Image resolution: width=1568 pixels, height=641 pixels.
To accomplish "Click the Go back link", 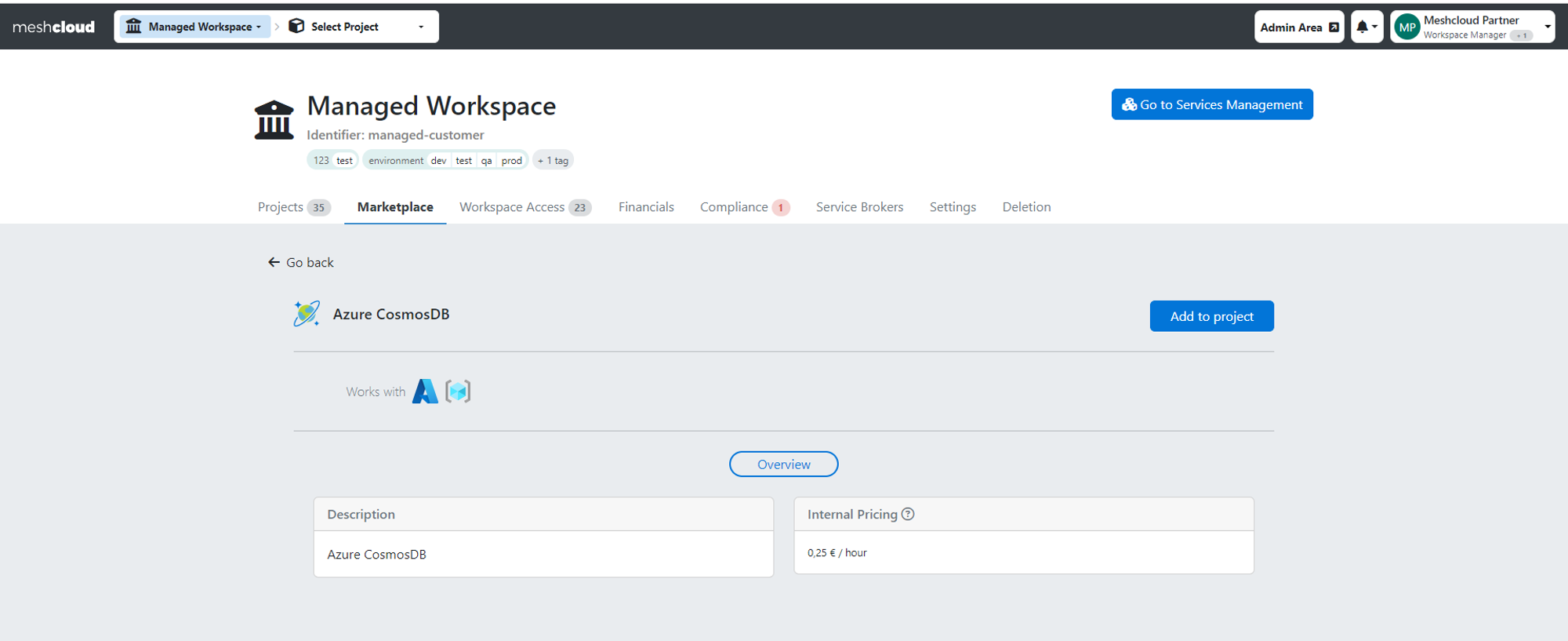I will [301, 262].
